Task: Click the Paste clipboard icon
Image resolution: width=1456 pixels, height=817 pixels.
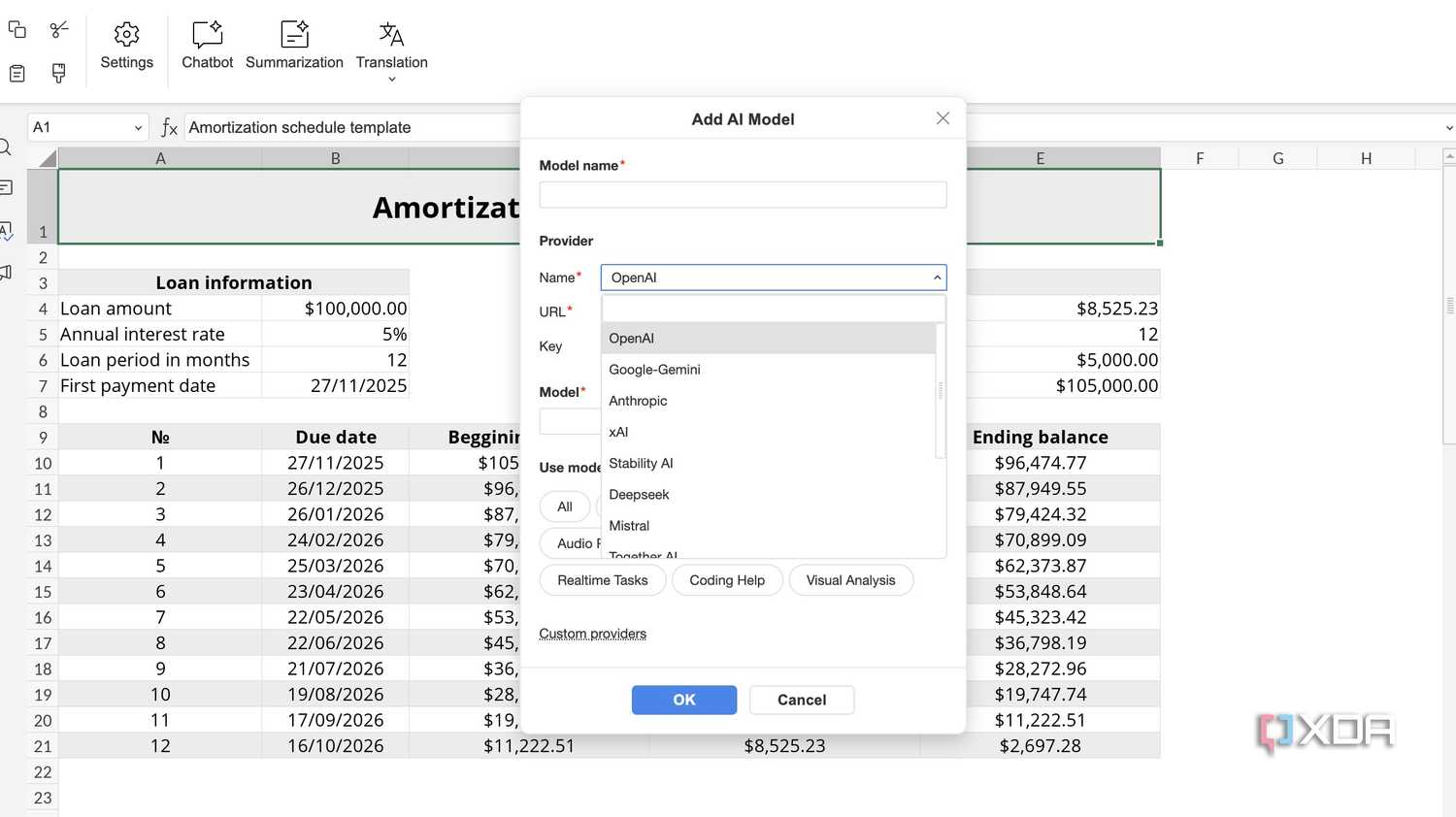Action: 17,73
